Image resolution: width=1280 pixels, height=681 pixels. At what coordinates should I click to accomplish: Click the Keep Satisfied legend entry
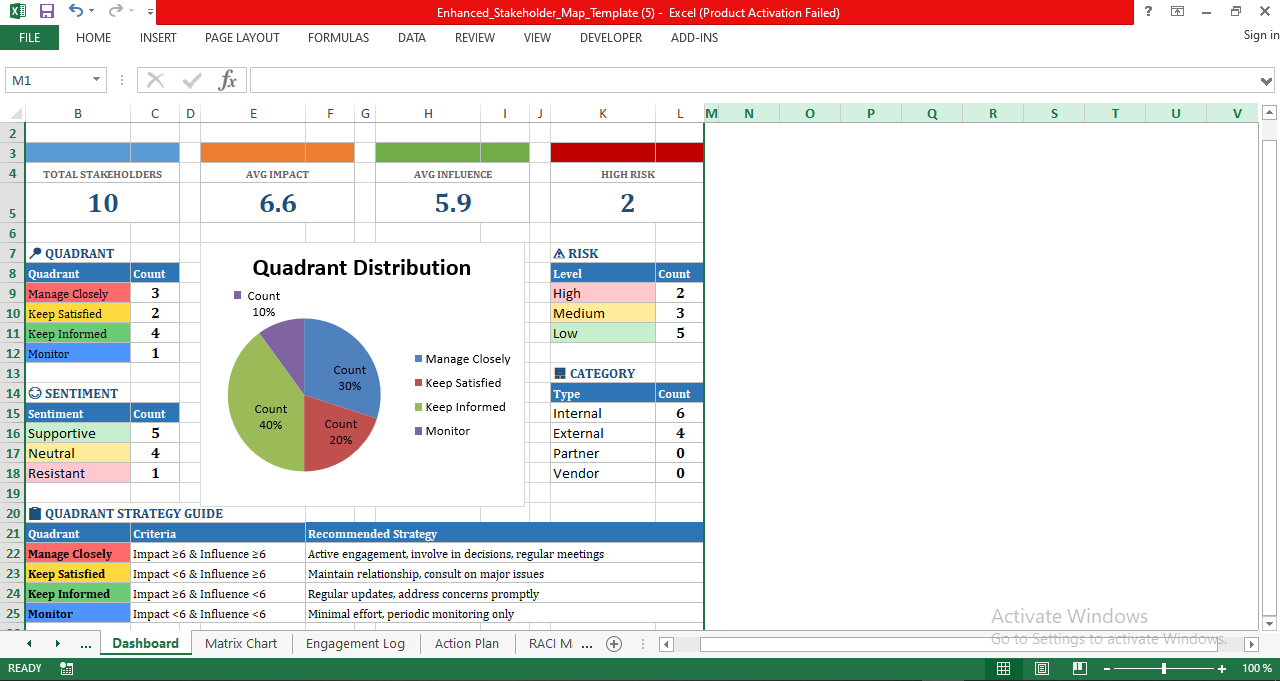(x=457, y=383)
